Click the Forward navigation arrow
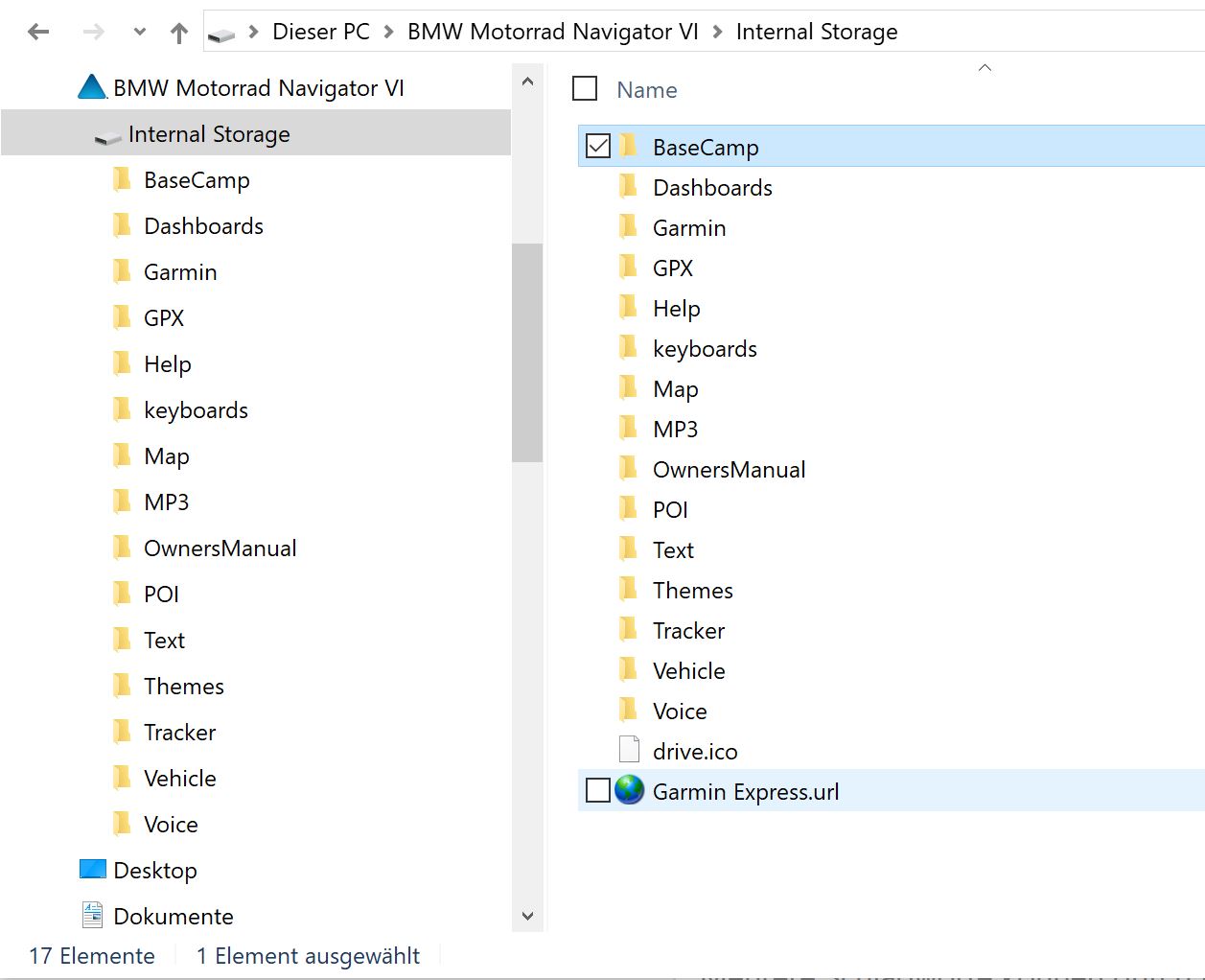Viewport: 1205px width, 980px height. pos(93,33)
